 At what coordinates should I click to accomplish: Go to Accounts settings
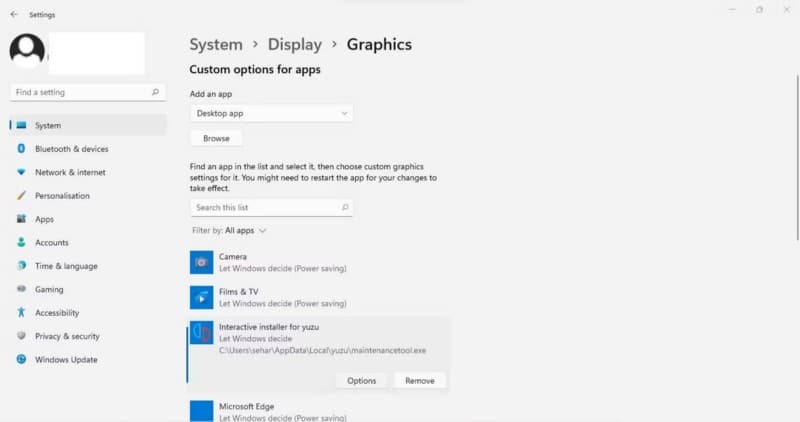tap(88, 242)
